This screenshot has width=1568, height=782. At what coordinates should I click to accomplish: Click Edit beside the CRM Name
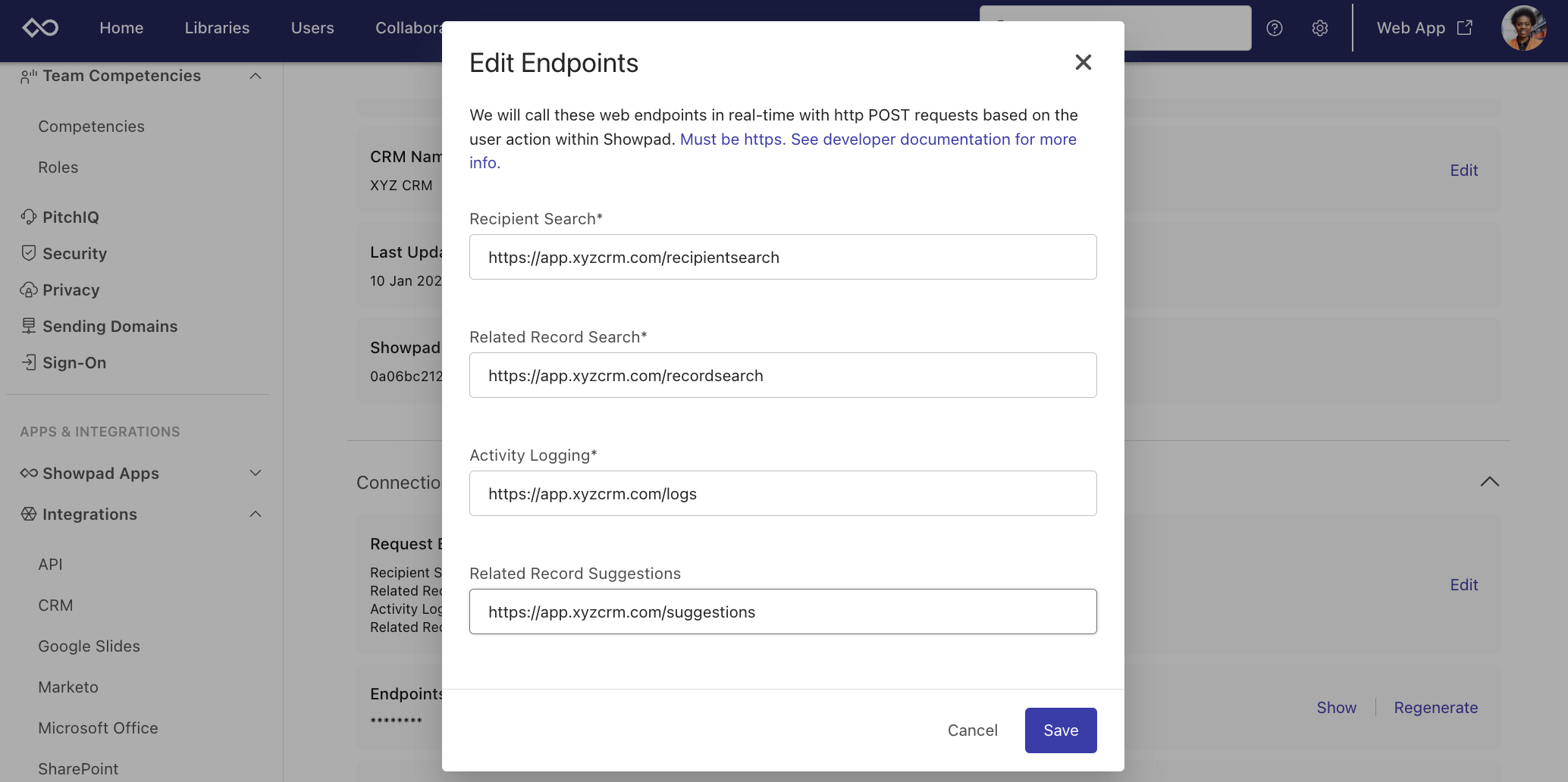point(1463,170)
